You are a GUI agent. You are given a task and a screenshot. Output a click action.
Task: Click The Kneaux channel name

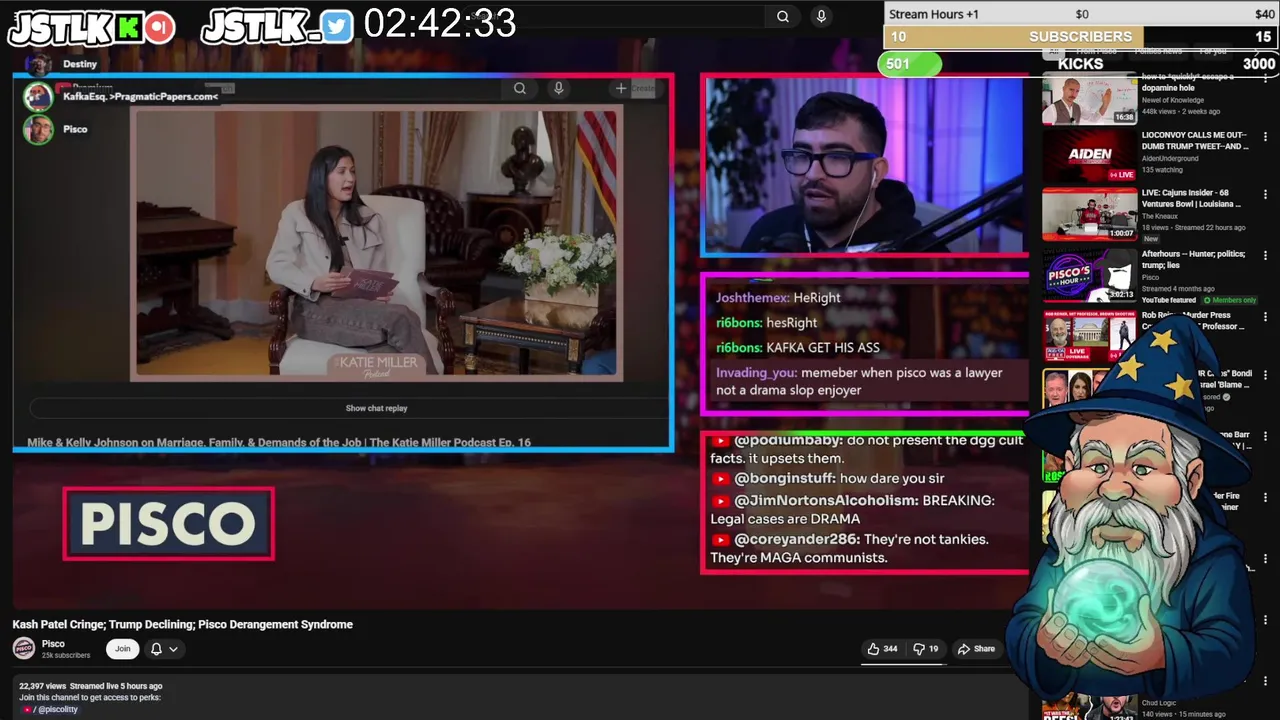coord(1160,216)
